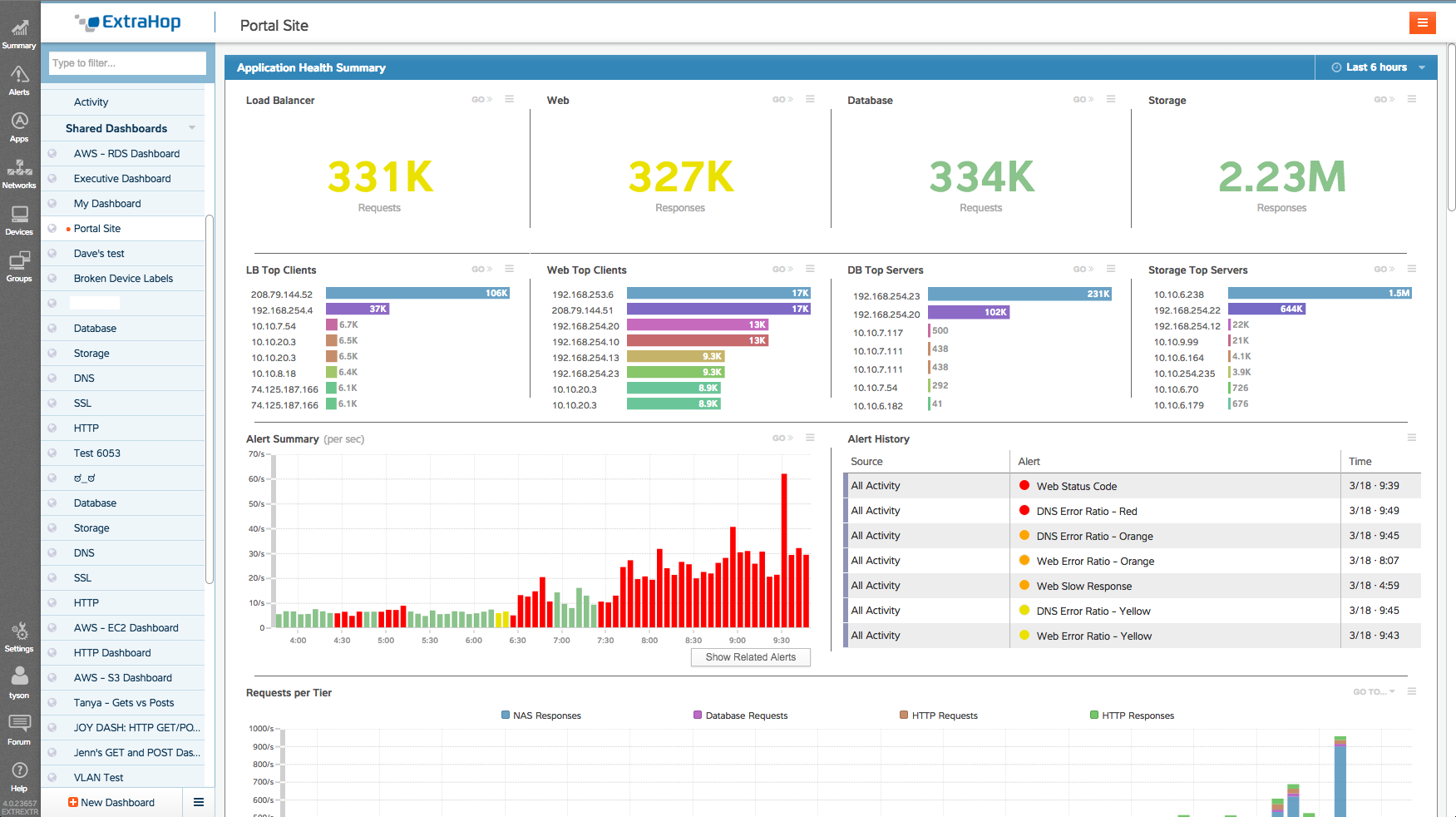Open Tanya - Gets vs Posts dashboard
Screen dimensions: 1456x817
click(x=123, y=703)
